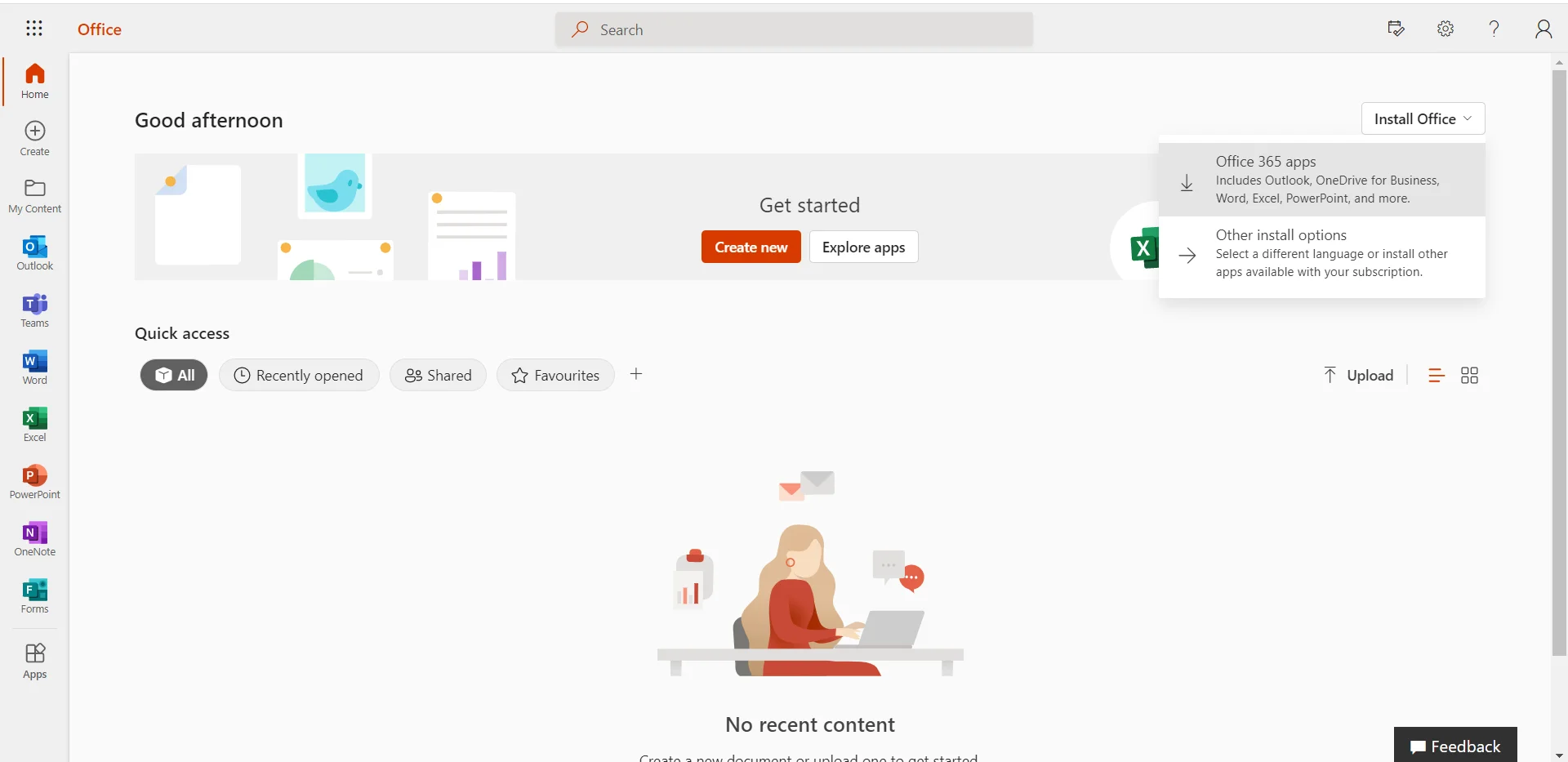This screenshot has width=1568, height=762.
Task: Filter by Recently opened
Action: [x=299, y=375]
